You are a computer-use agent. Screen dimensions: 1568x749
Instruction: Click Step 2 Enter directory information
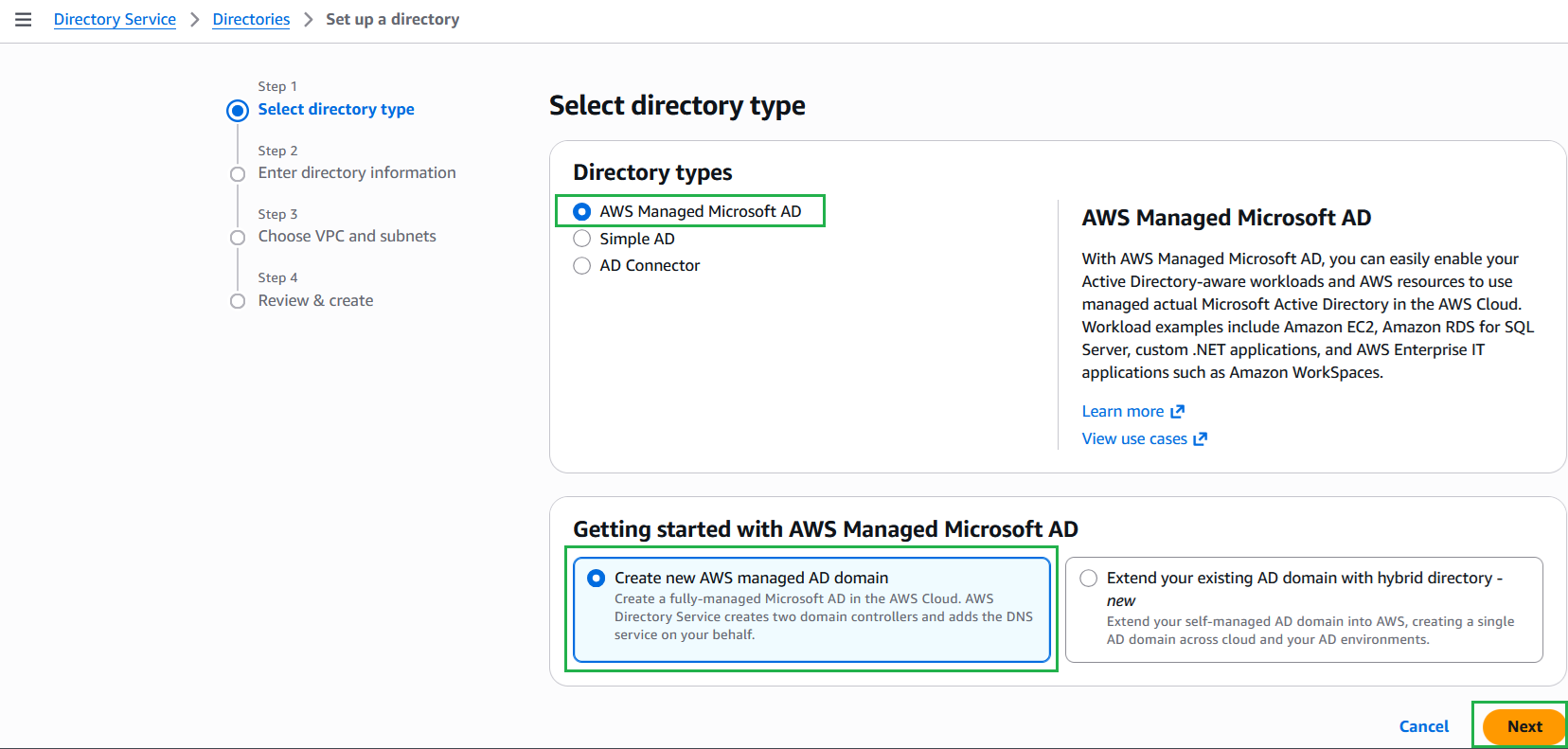(x=357, y=173)
